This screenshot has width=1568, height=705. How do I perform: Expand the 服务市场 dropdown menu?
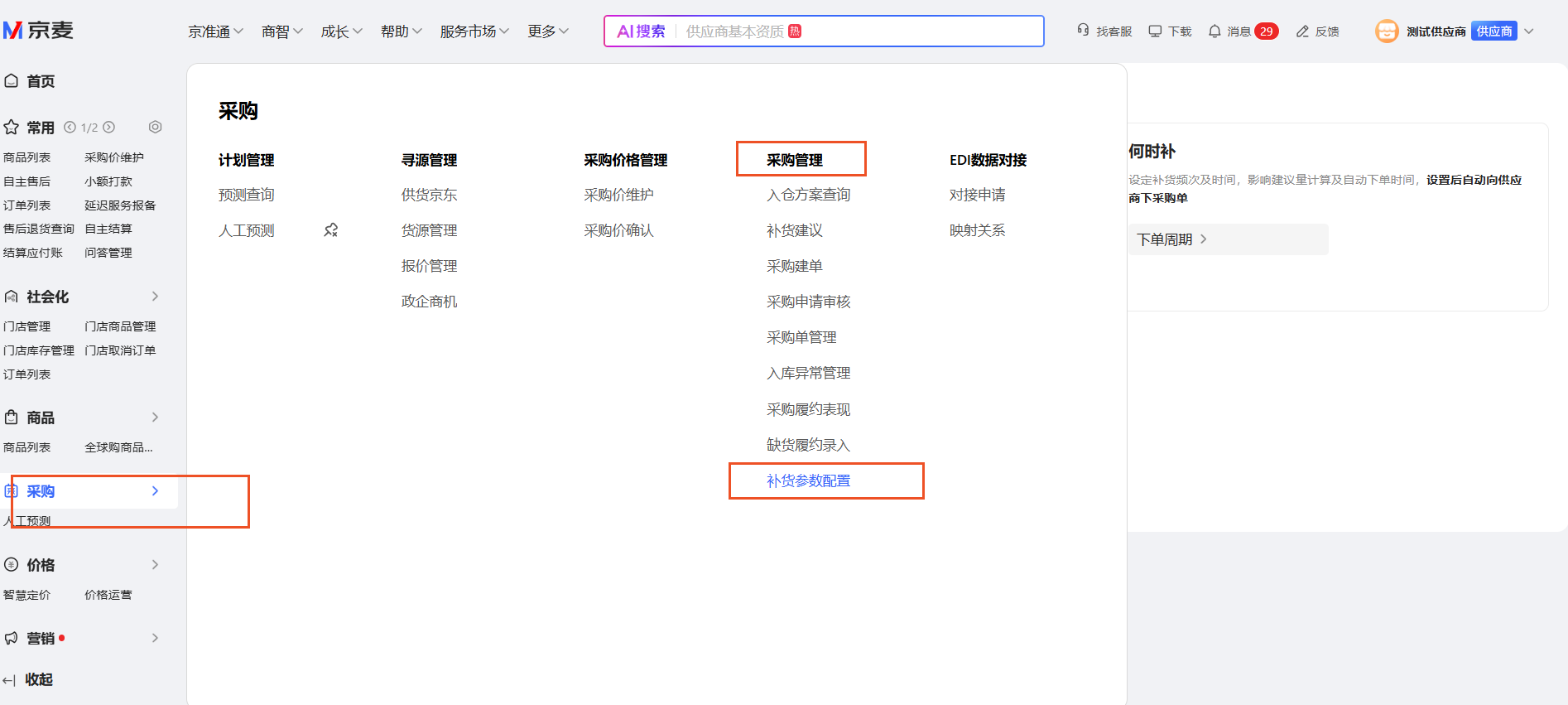coord(474,31)
